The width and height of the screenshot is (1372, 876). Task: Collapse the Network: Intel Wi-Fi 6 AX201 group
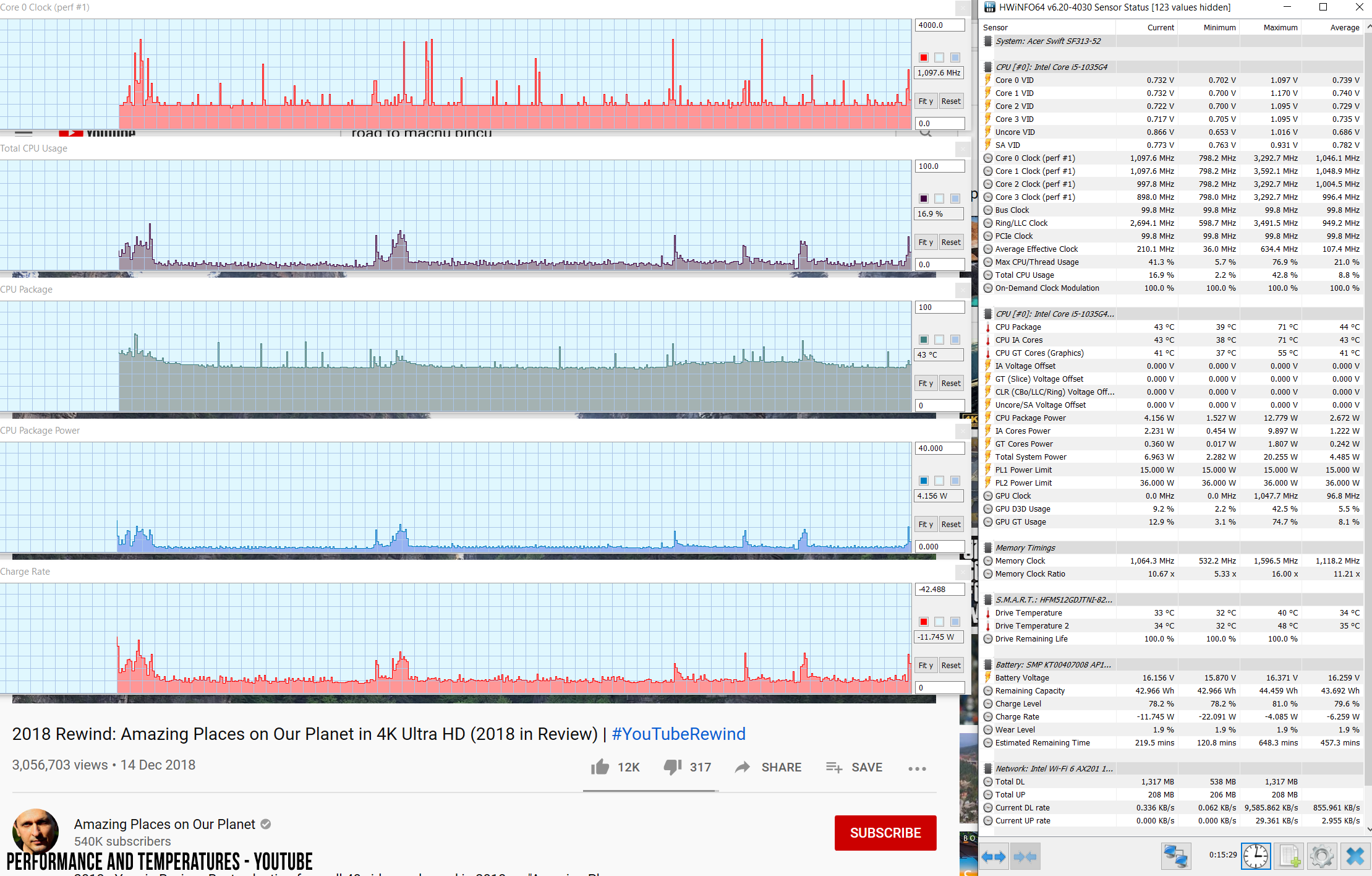988,768
